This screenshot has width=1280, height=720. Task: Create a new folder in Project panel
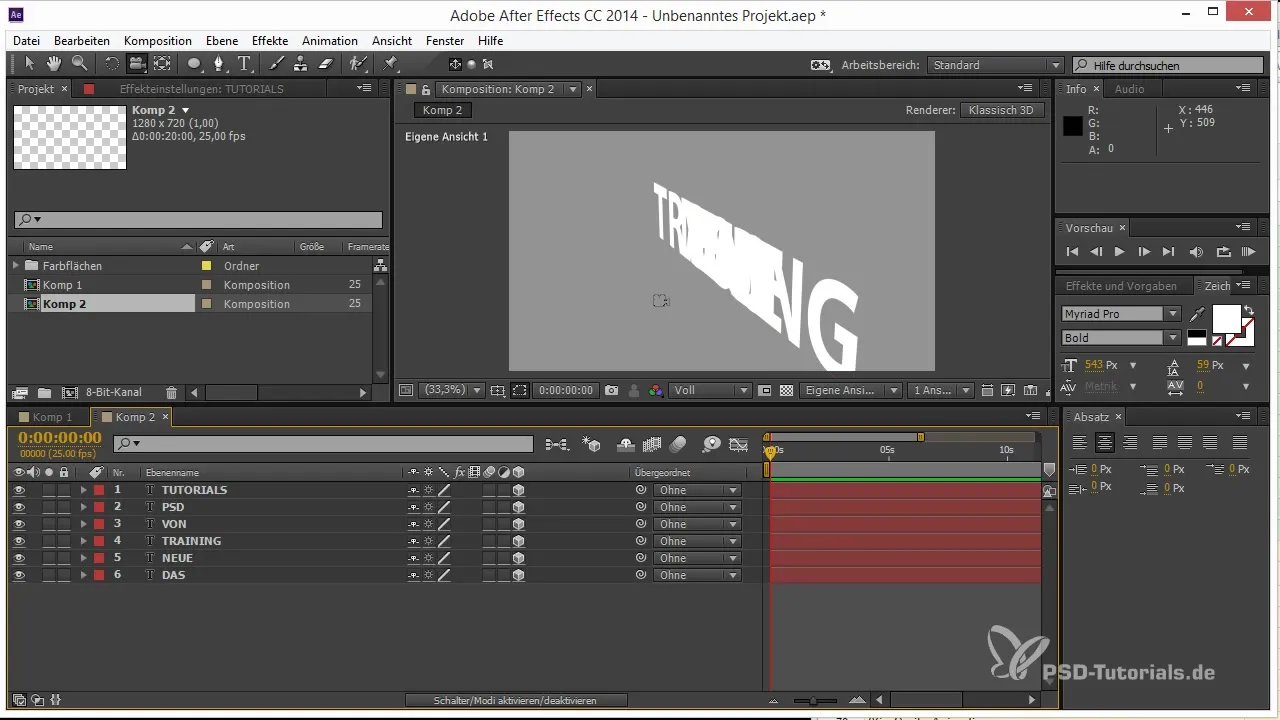45,393
